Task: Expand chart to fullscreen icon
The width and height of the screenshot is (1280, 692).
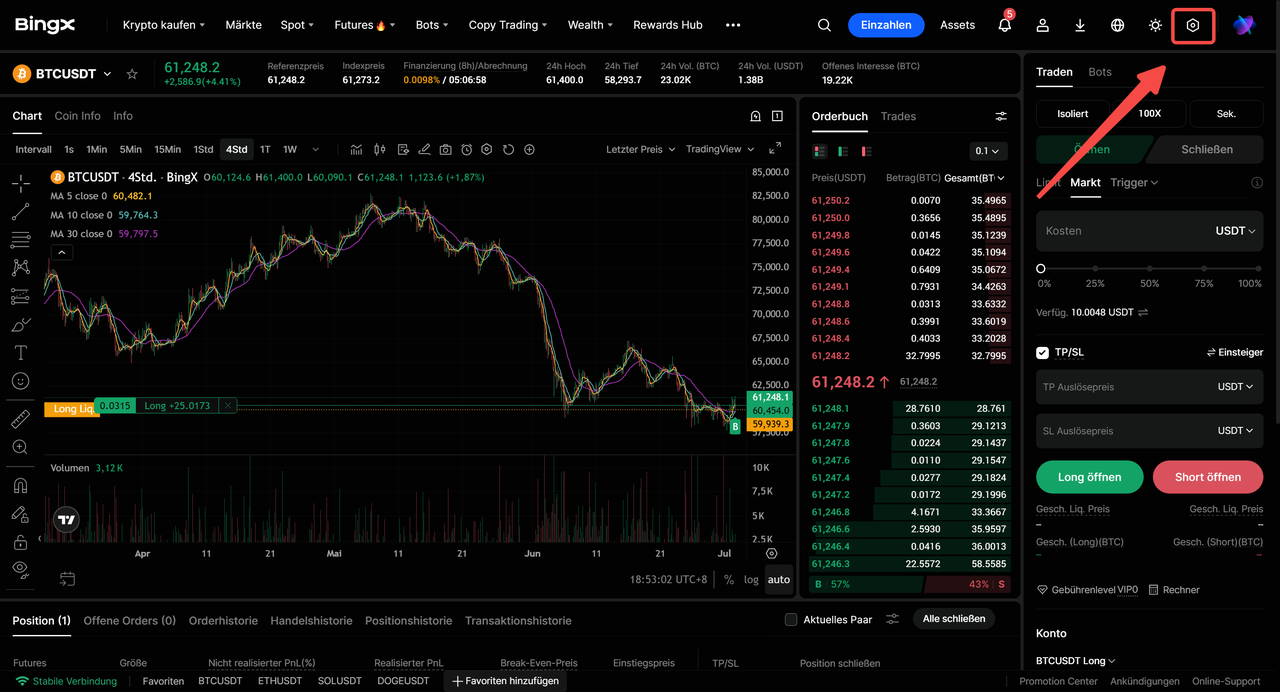Action: pos(775,149)
